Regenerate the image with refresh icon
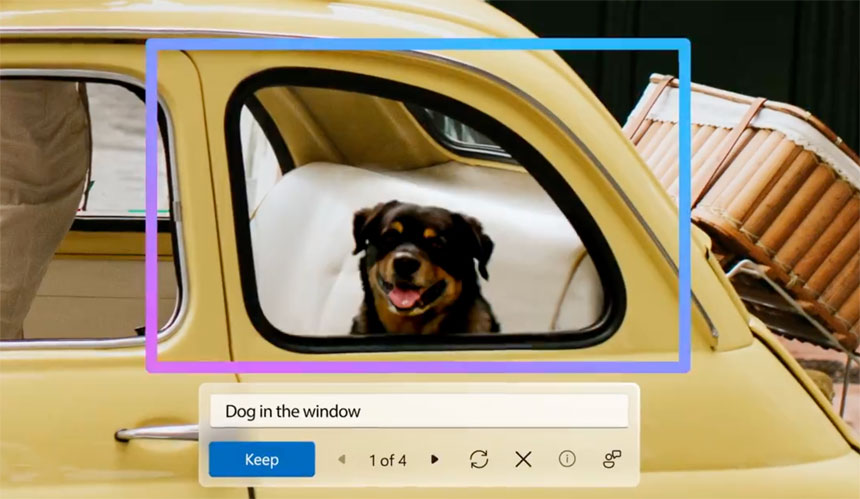The width and height of the screenshot is (860, 499). (479, 459)
